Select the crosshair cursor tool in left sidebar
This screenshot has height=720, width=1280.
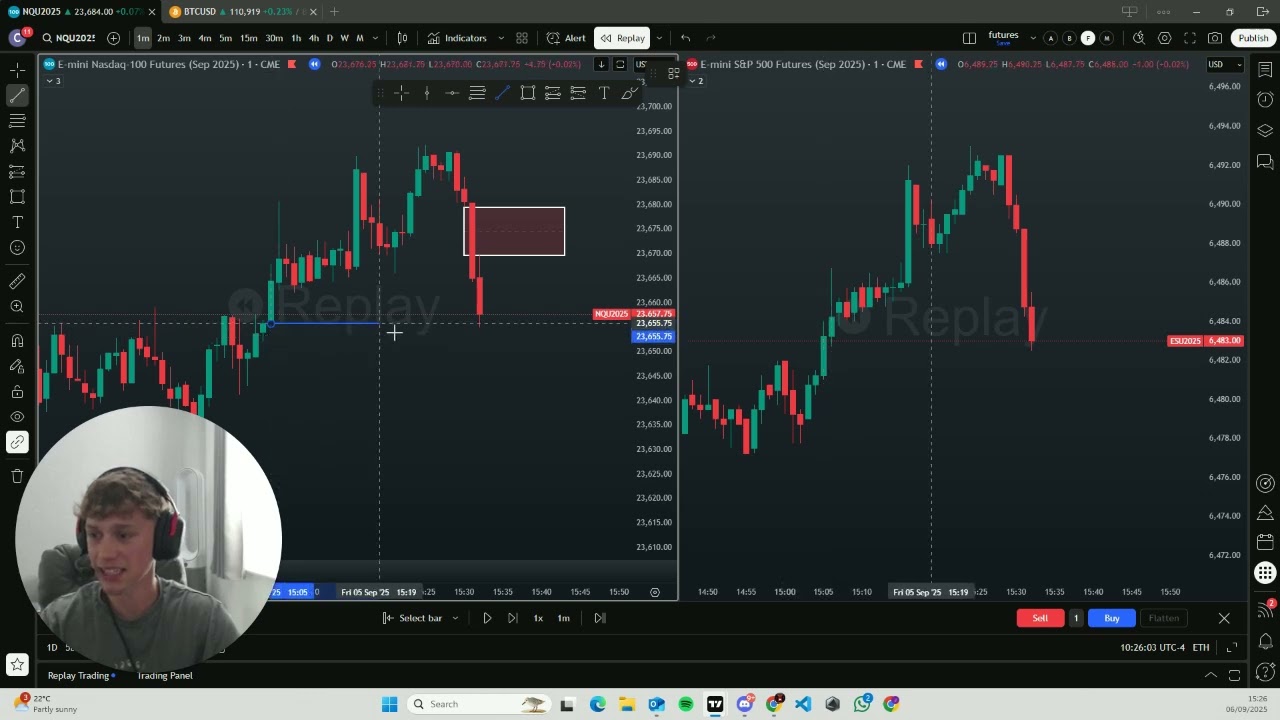point(17,70)
